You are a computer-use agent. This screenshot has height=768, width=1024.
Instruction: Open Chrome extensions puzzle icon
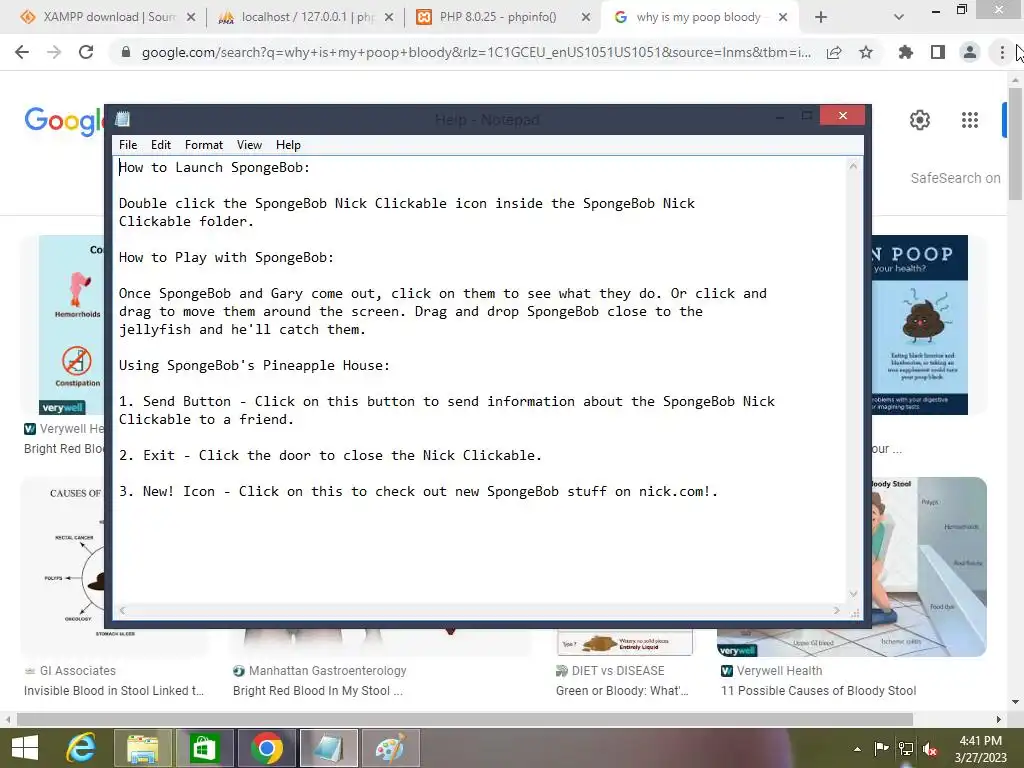(905, 52)
